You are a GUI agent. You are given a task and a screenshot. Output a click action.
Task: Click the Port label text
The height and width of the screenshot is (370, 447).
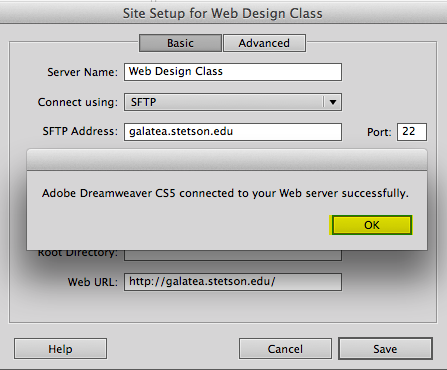tap(379, 132)
